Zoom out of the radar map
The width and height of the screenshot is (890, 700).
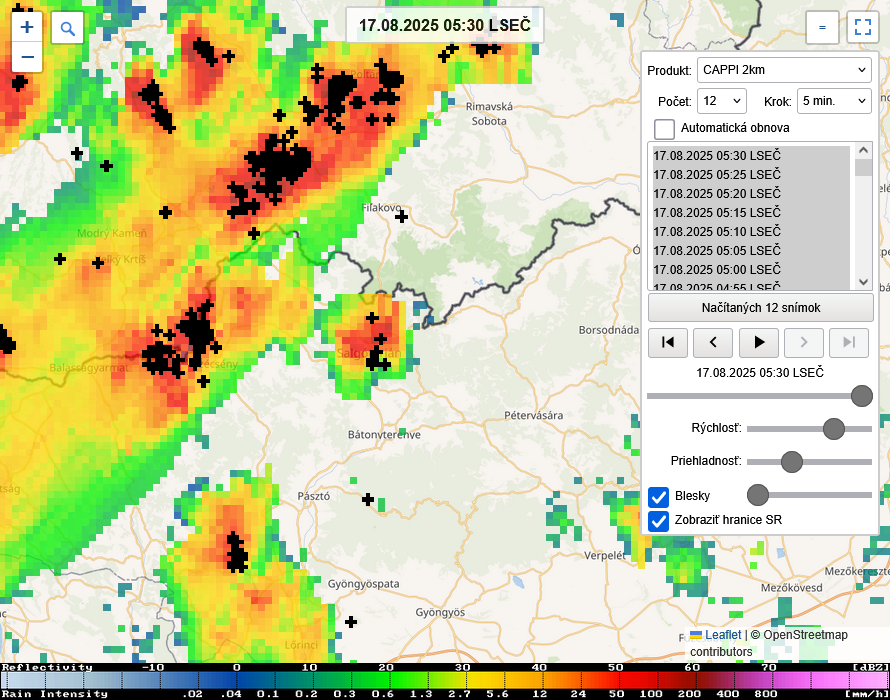click(27, 57)
